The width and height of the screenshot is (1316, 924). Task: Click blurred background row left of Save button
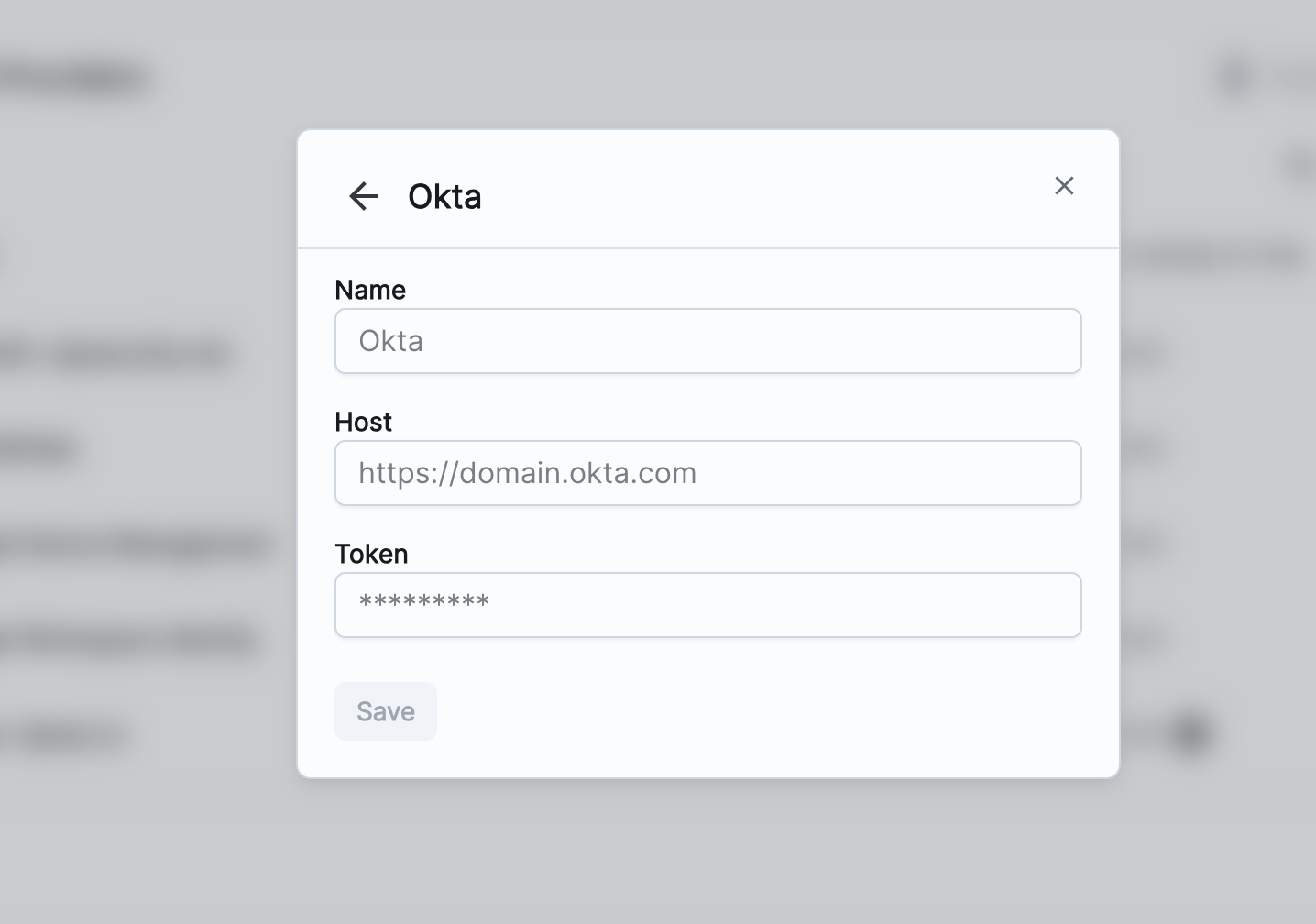(64, 735)
